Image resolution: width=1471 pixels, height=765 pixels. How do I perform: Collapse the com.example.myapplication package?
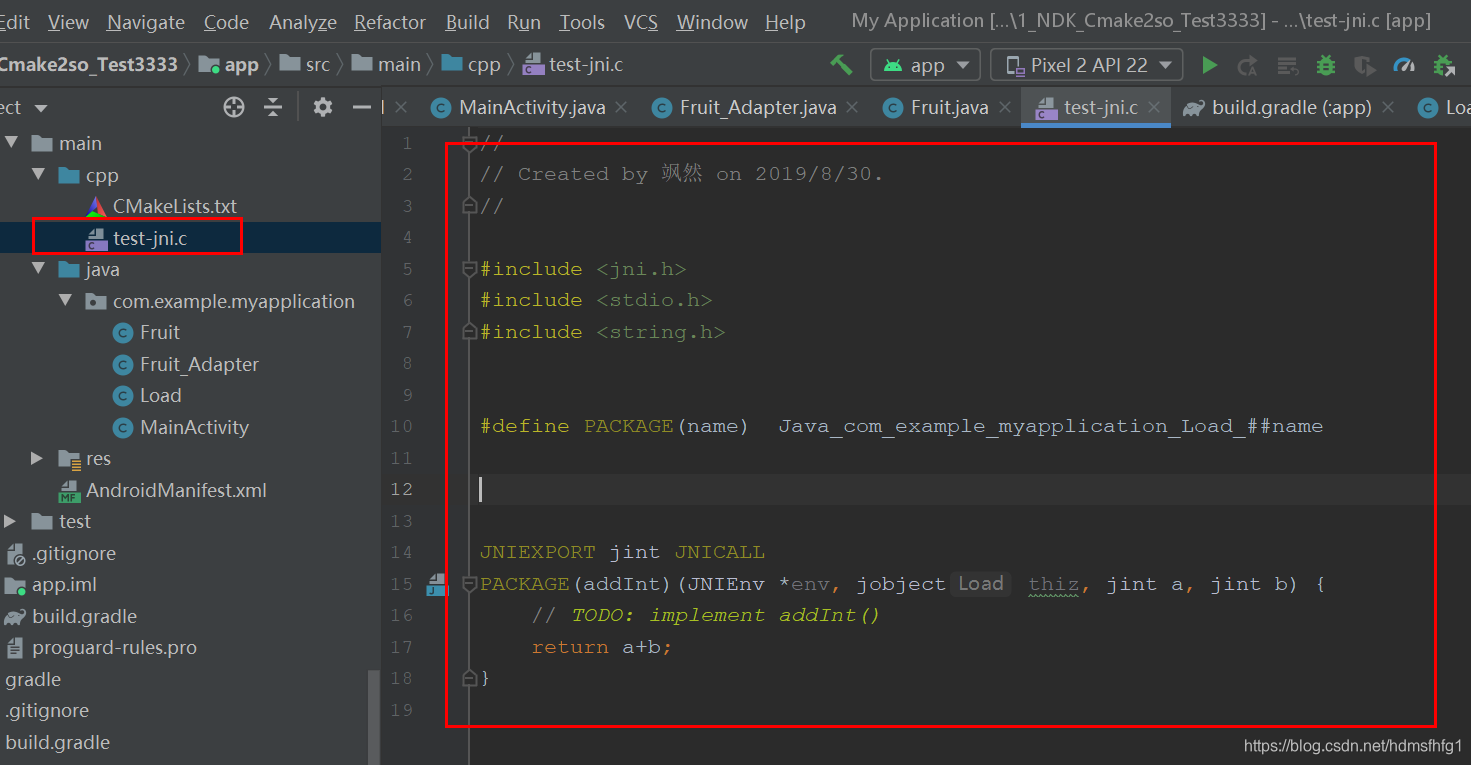click(x=65, y=300)
